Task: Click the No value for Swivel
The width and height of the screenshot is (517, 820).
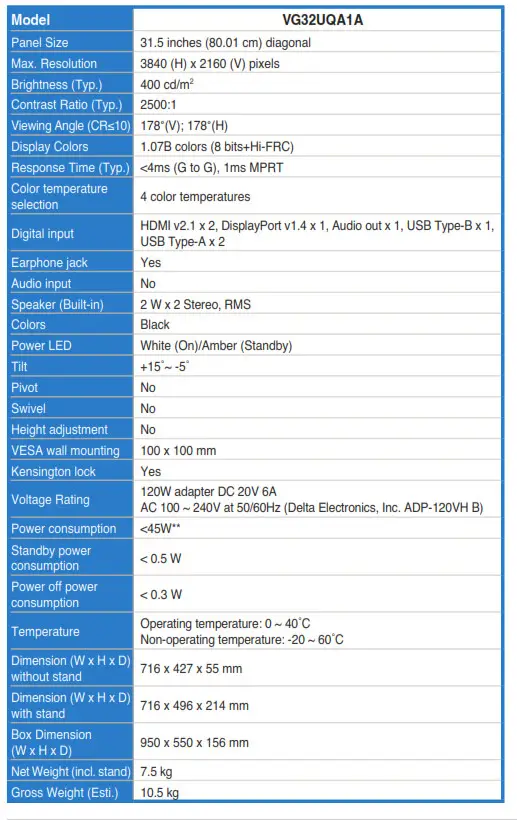Action: click(148, 408)
